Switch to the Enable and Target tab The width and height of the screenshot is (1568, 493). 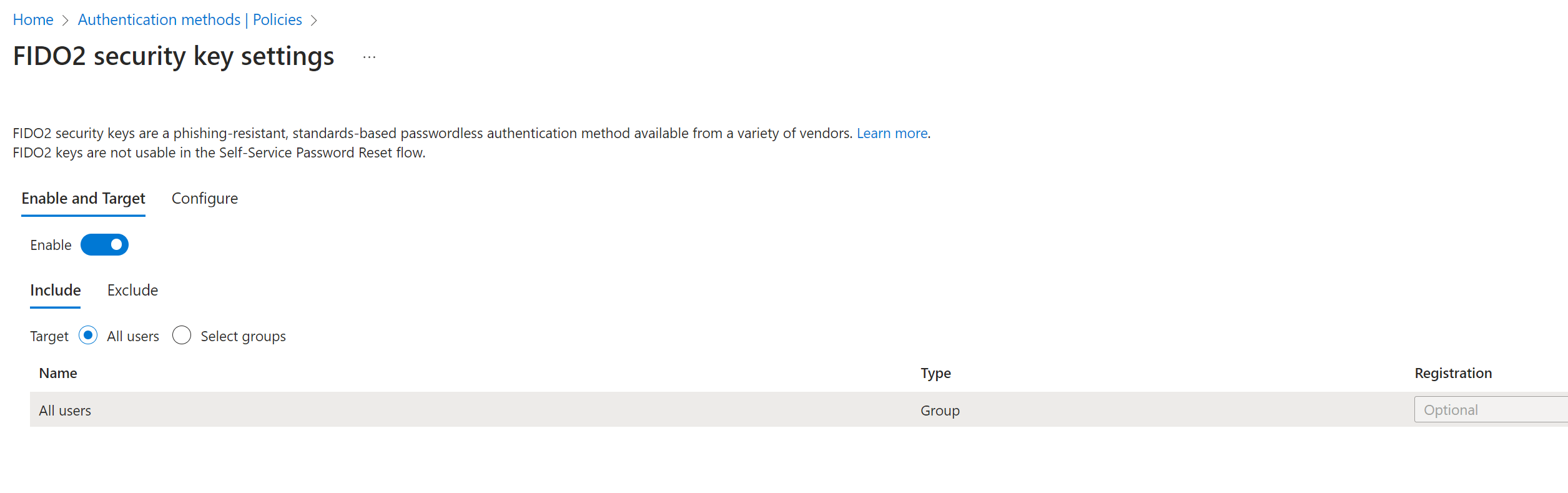tap(83, 199)
